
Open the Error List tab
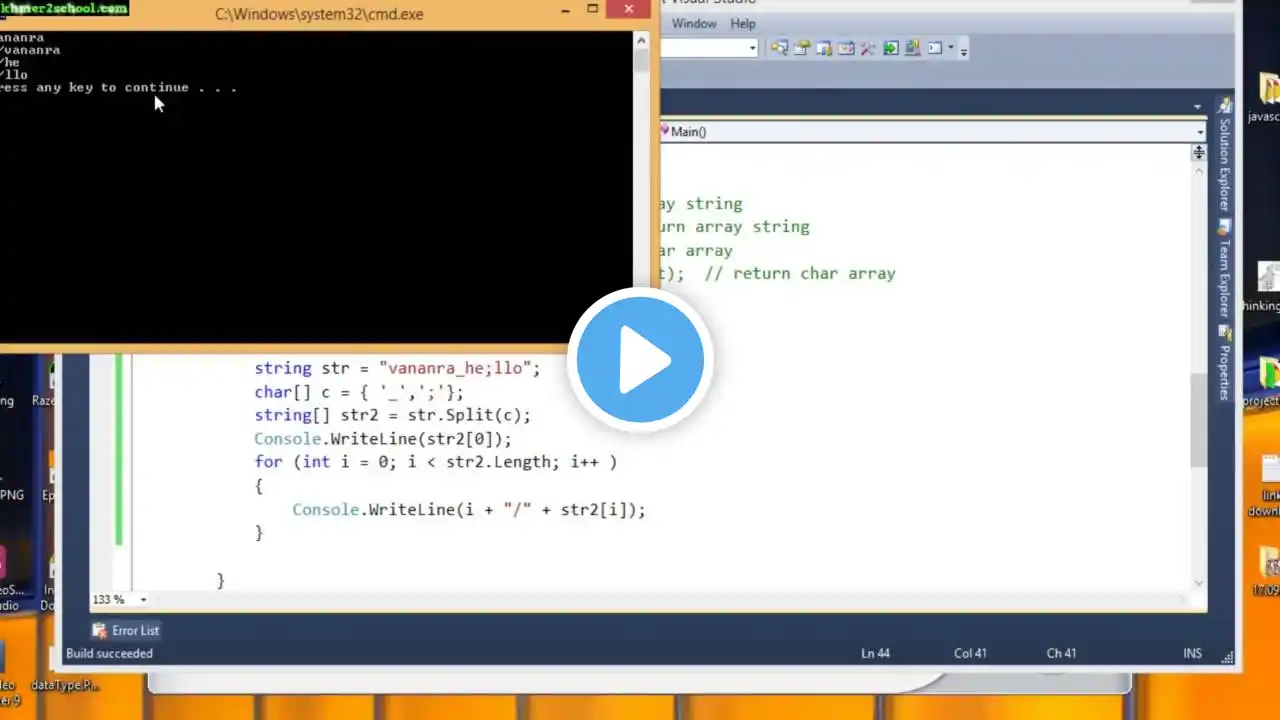[126, 631]
